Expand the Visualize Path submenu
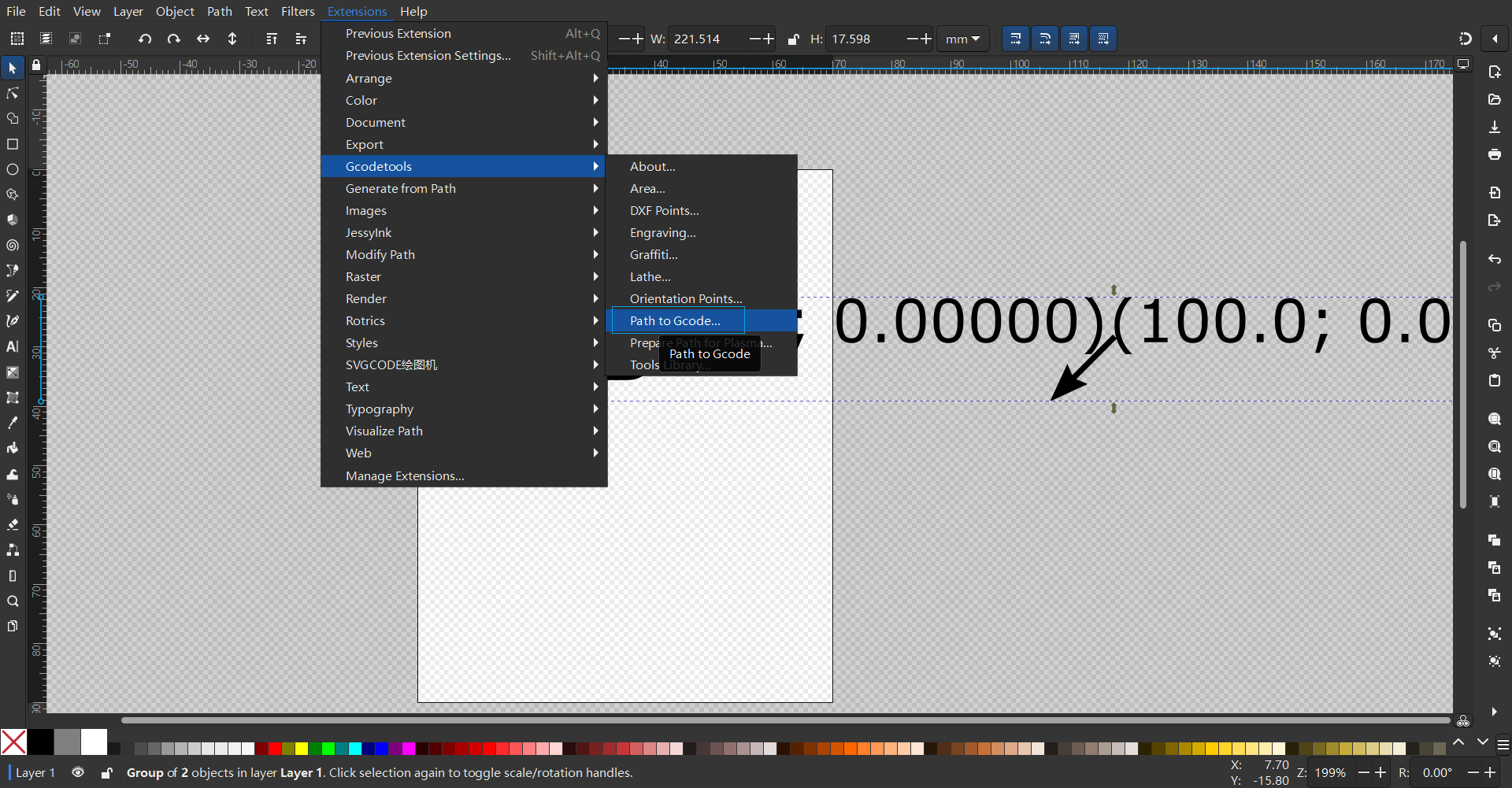This screenshot has width=1512, height=788. pyautogui.click(x=464, y=431)
